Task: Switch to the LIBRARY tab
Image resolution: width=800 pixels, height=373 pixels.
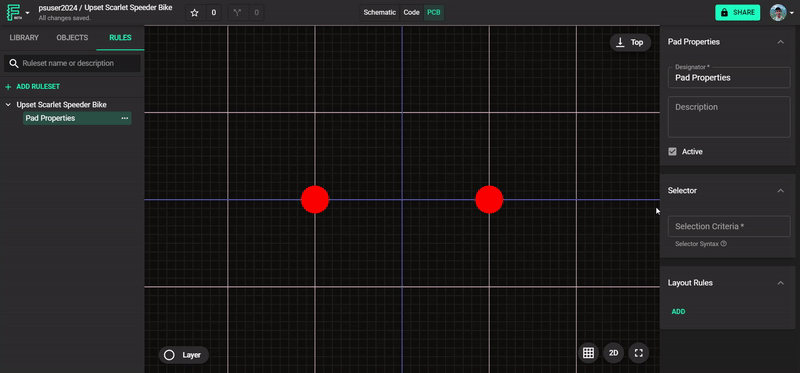Action: (x=24, y=38)
